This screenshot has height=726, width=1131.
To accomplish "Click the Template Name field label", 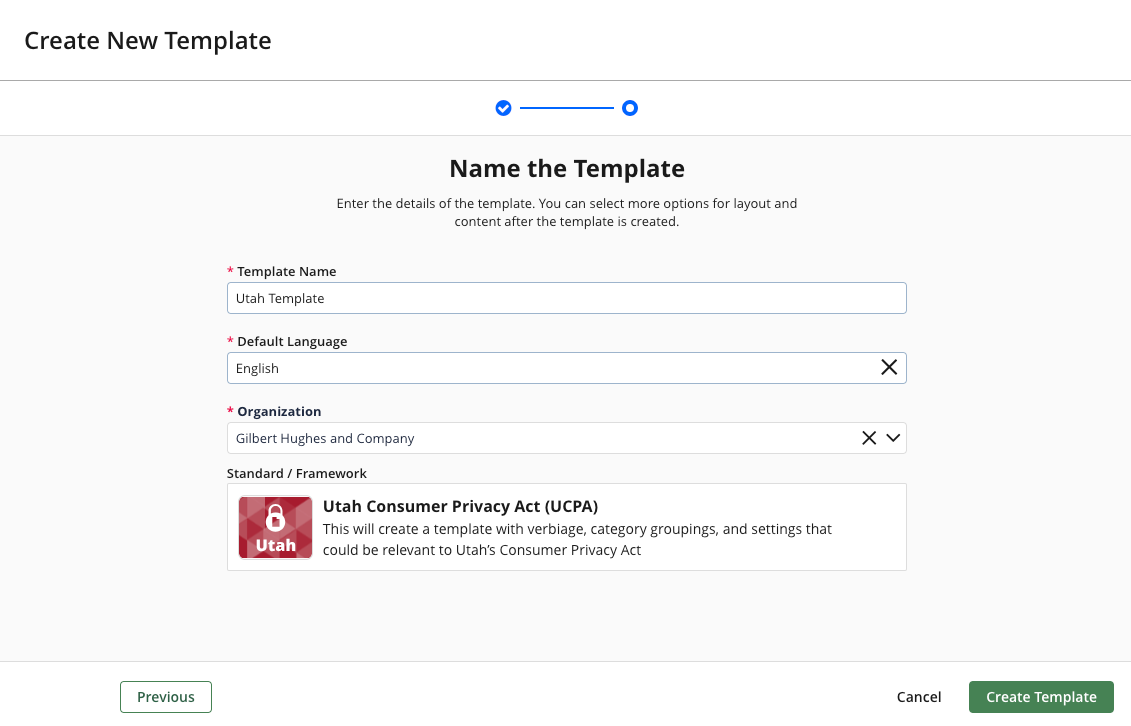I will tap(286, 271).
